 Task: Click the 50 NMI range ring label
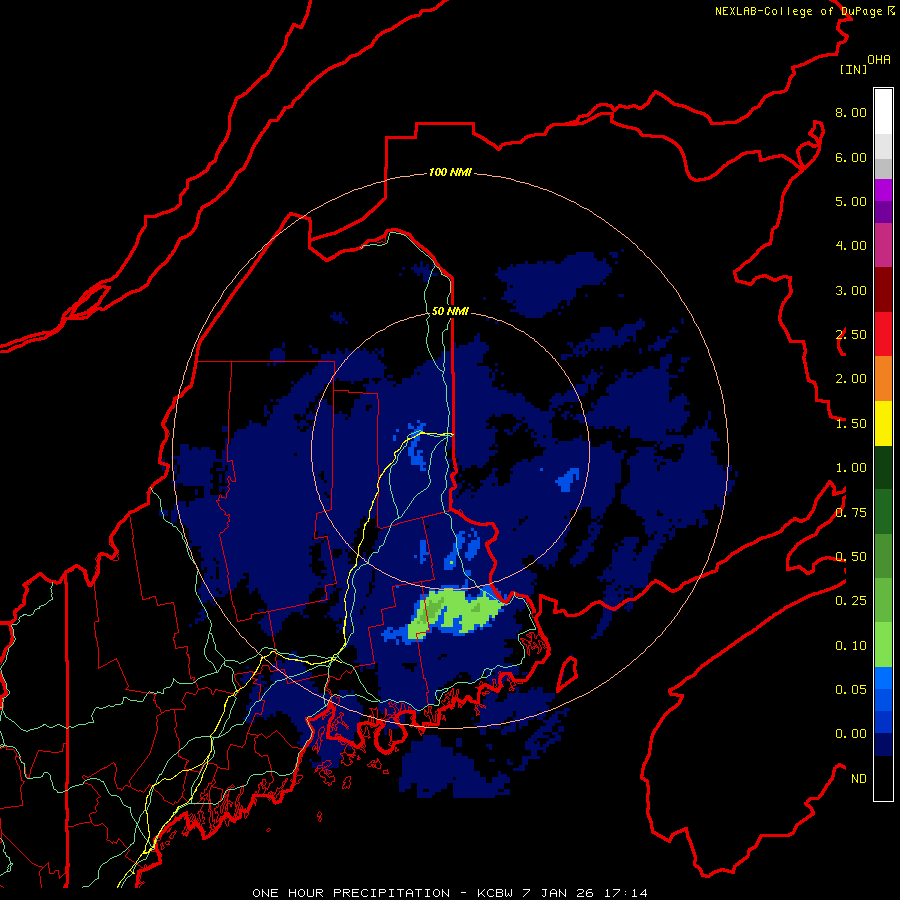pyautogui.click(x=450, y=311)
